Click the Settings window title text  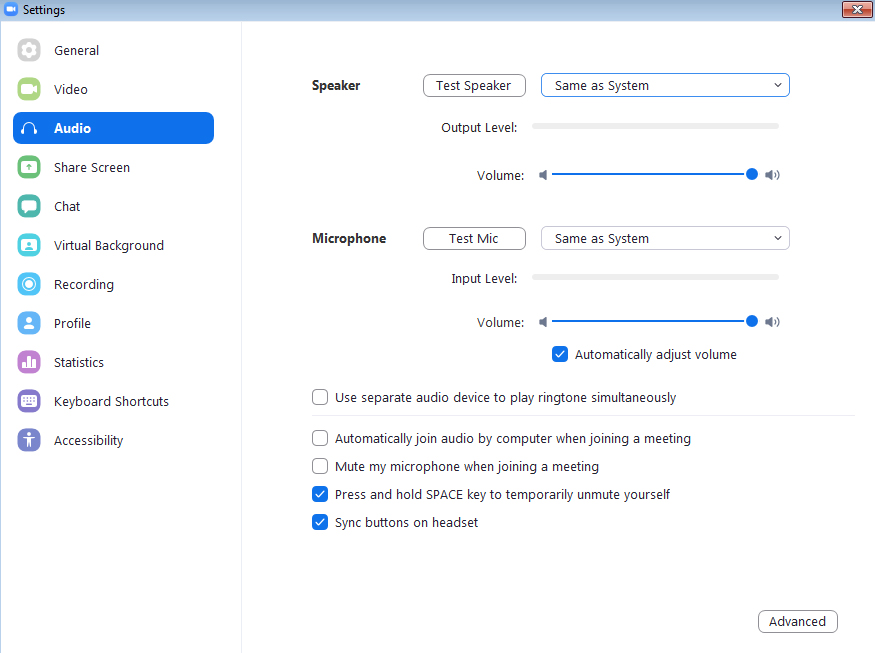pos(44,10)
